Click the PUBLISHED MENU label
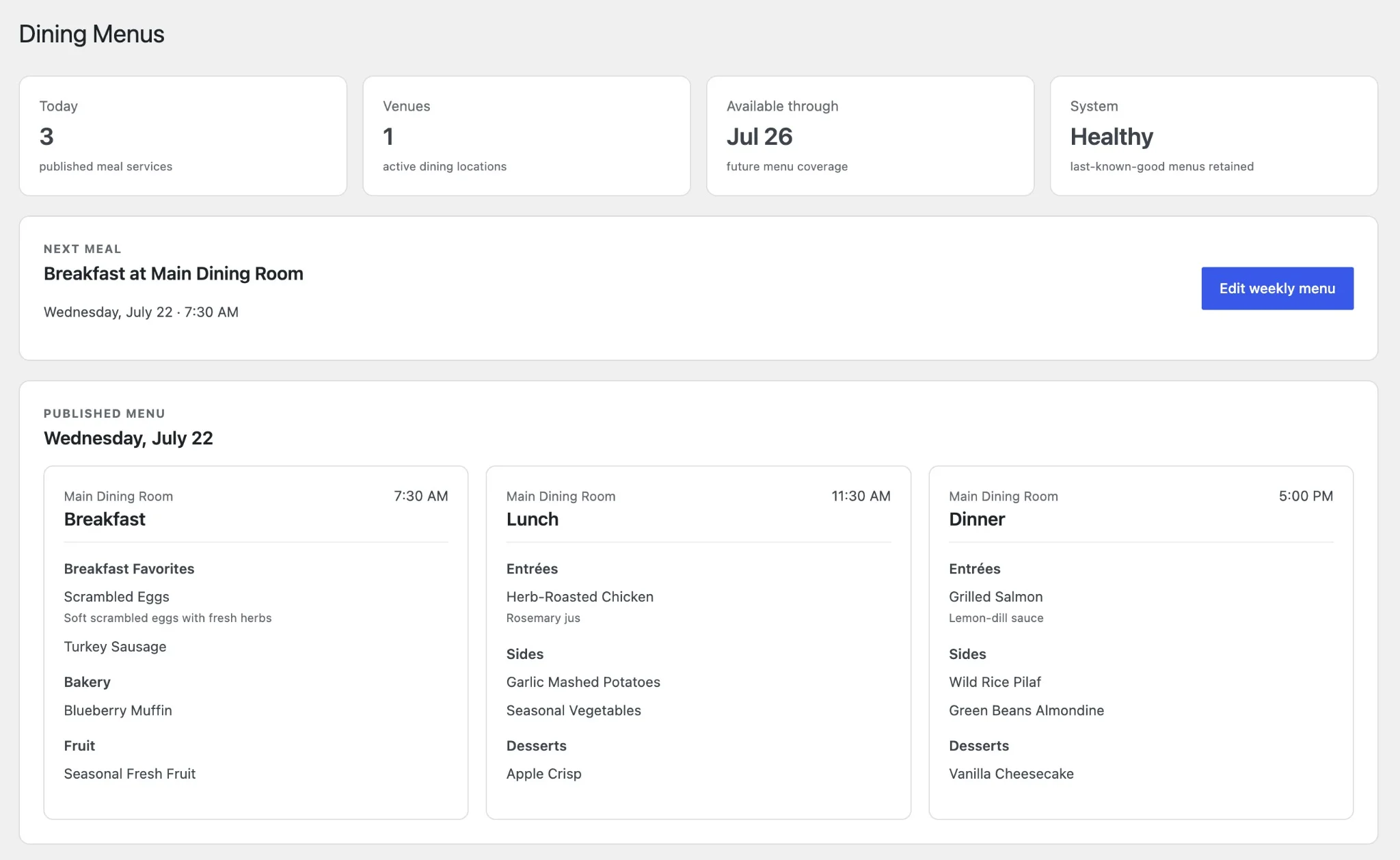 tap(105, 414)
